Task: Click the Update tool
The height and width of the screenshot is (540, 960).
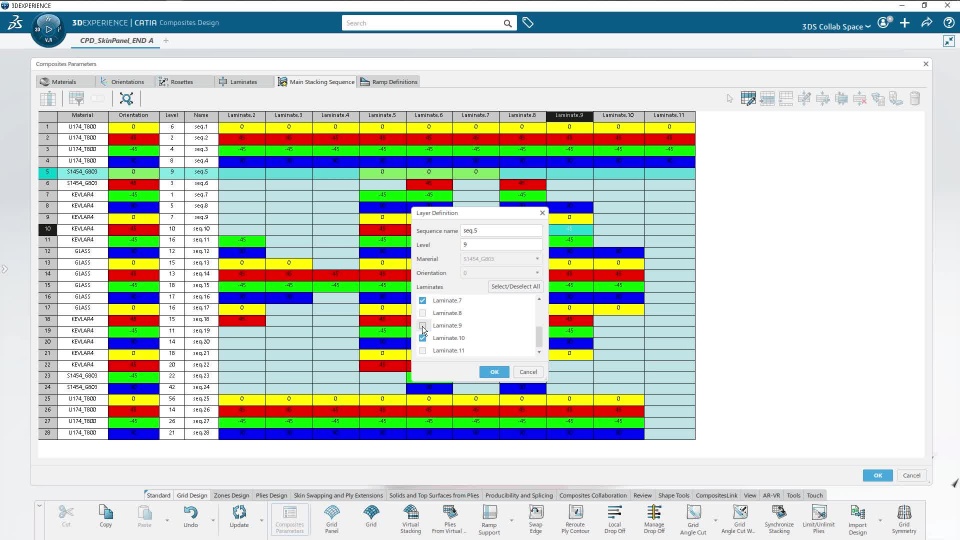Action: tap(239, 516)
